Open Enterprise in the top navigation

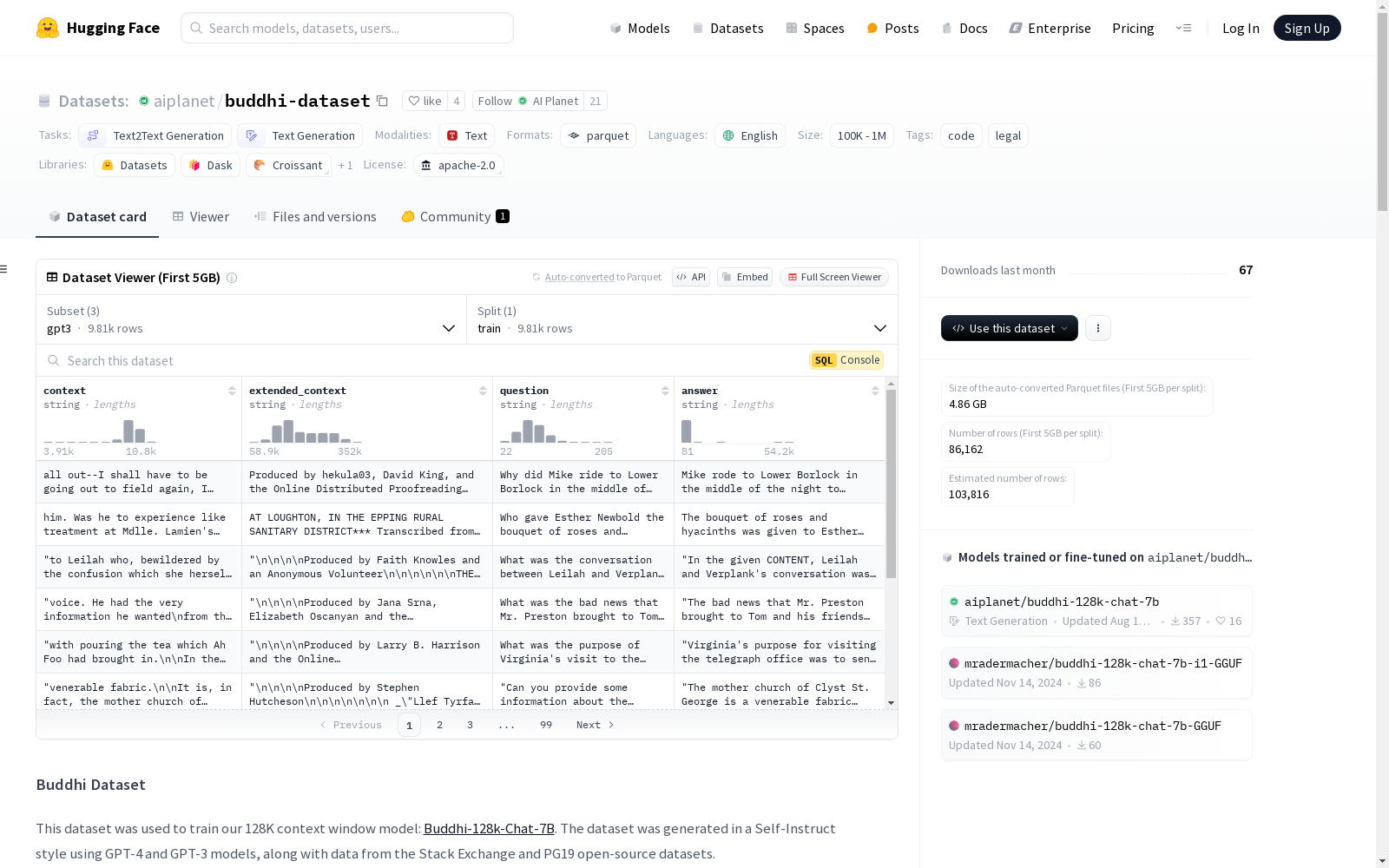coord(1050,28)
